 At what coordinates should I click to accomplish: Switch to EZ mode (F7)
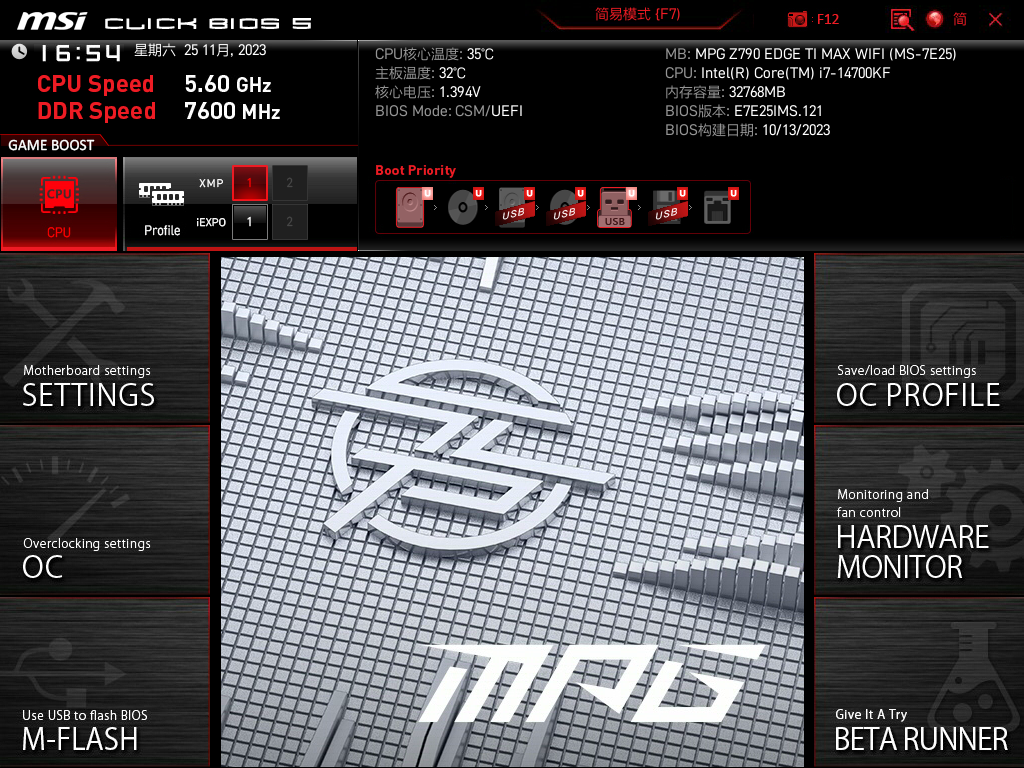pos(637,14)
